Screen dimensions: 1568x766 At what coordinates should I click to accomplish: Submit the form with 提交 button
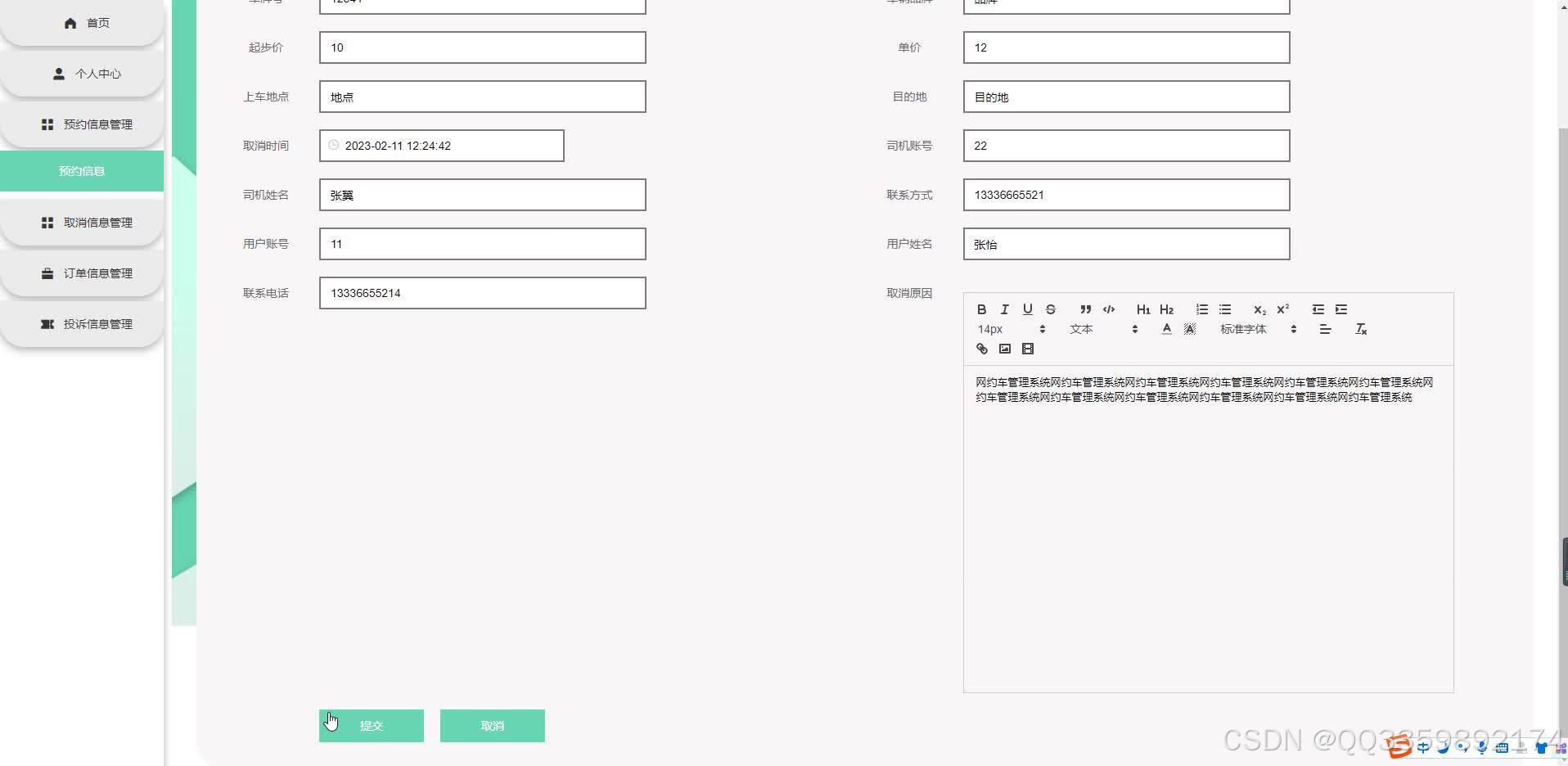click(x=372, y=726)
